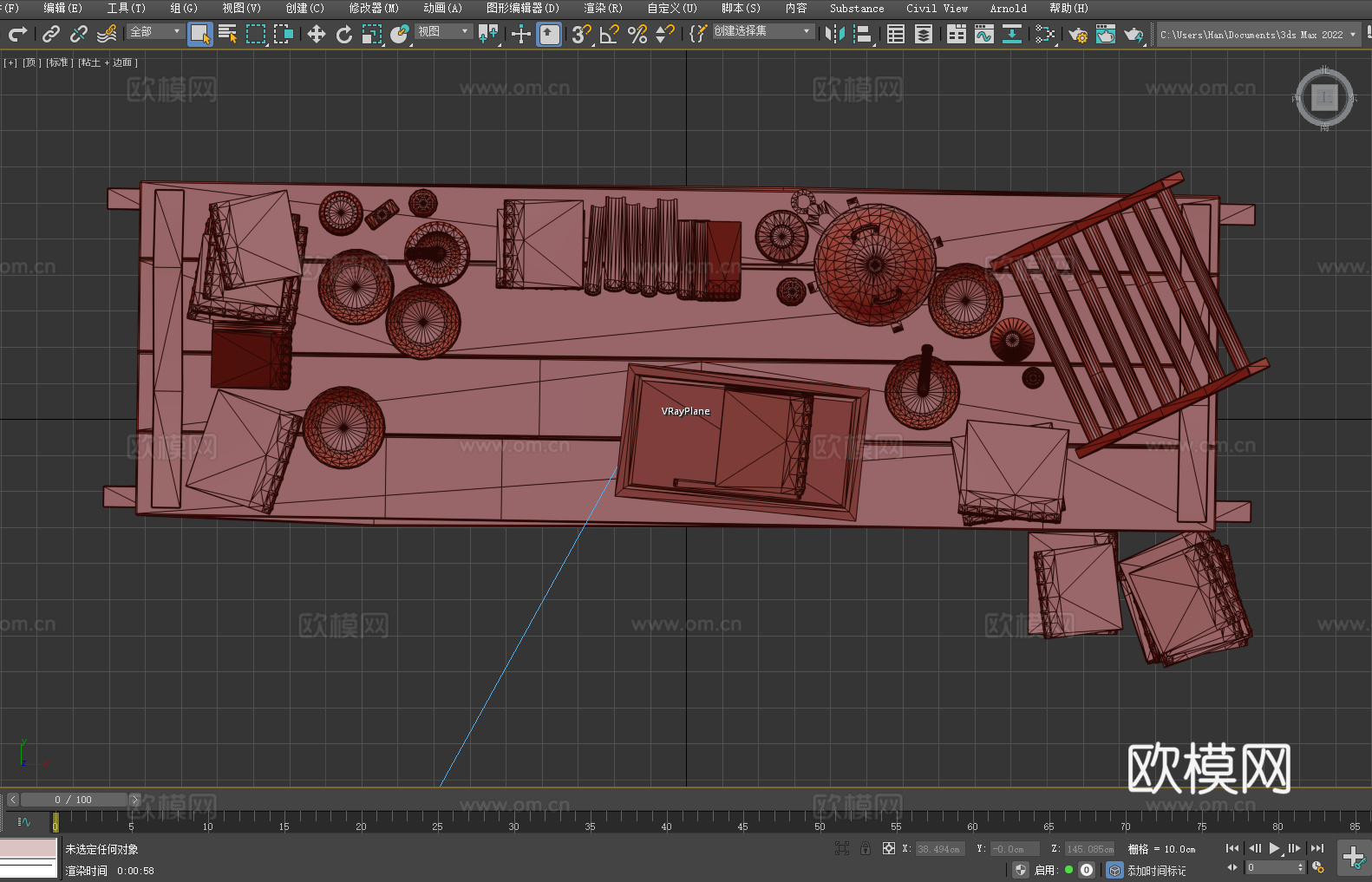
Task: Open Select by Name list
Action: [228, 34]
